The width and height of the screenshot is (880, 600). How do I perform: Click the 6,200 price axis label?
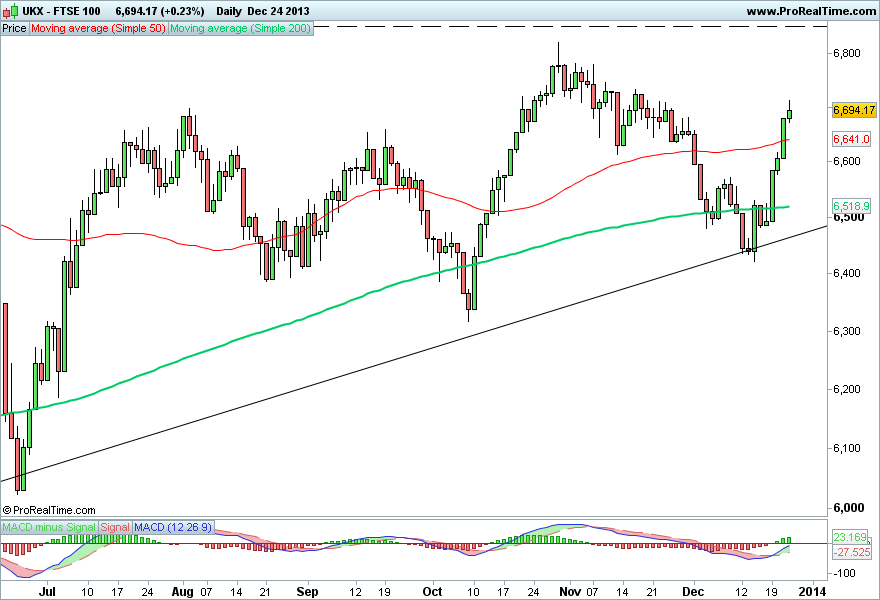click(846, 390)
